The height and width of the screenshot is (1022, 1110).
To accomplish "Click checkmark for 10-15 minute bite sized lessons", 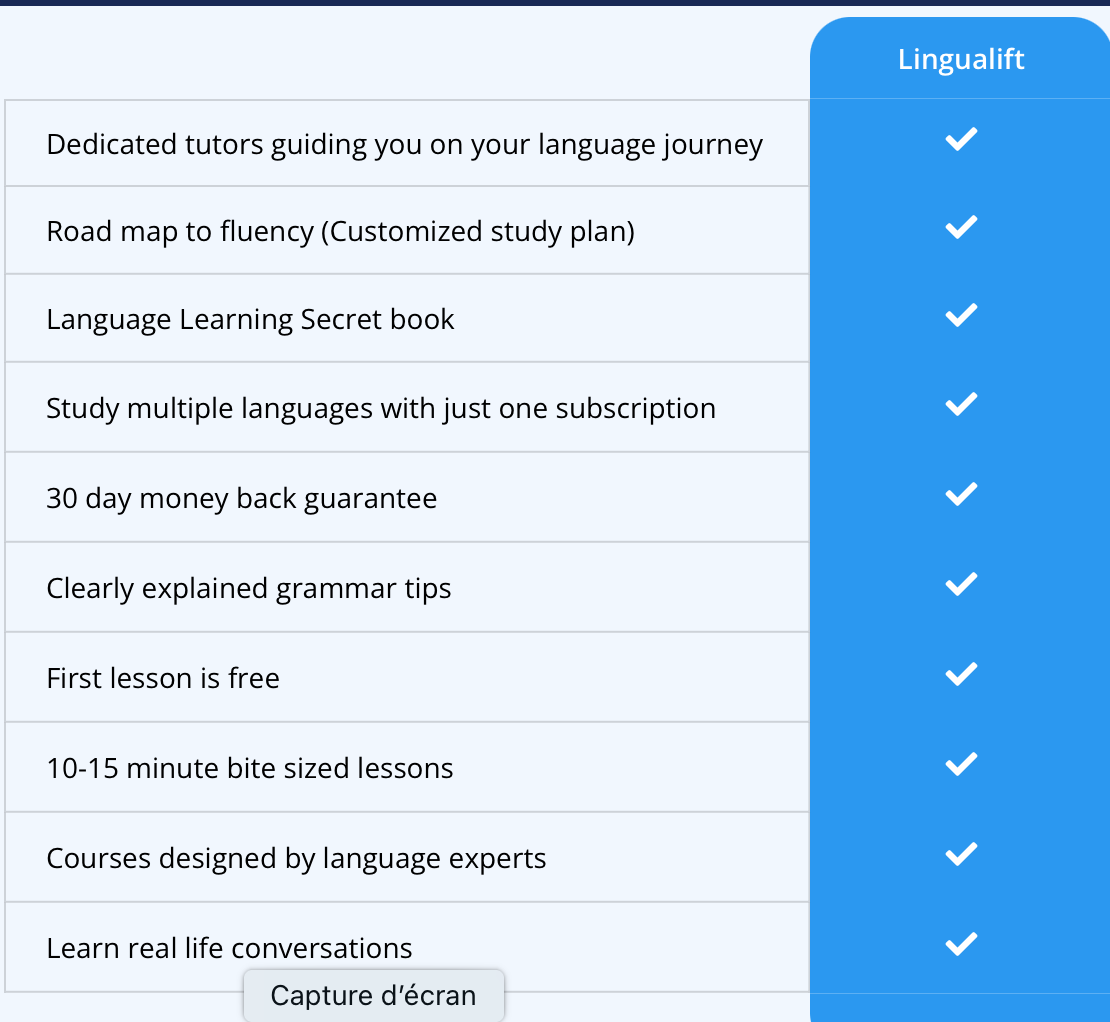I will pos(960,764).
